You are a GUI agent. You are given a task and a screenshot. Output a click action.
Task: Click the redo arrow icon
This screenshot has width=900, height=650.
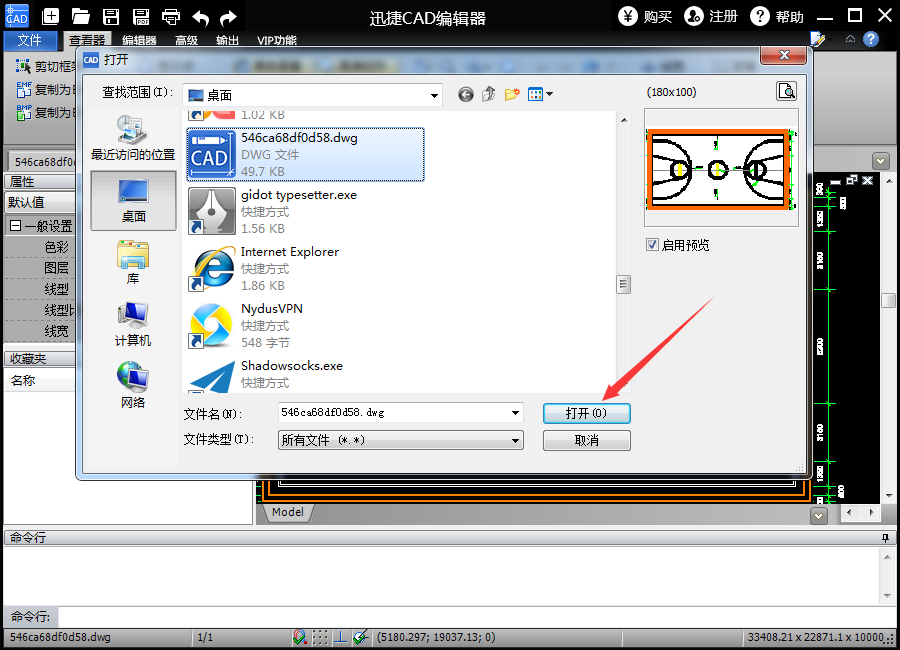tap(228, 18)
